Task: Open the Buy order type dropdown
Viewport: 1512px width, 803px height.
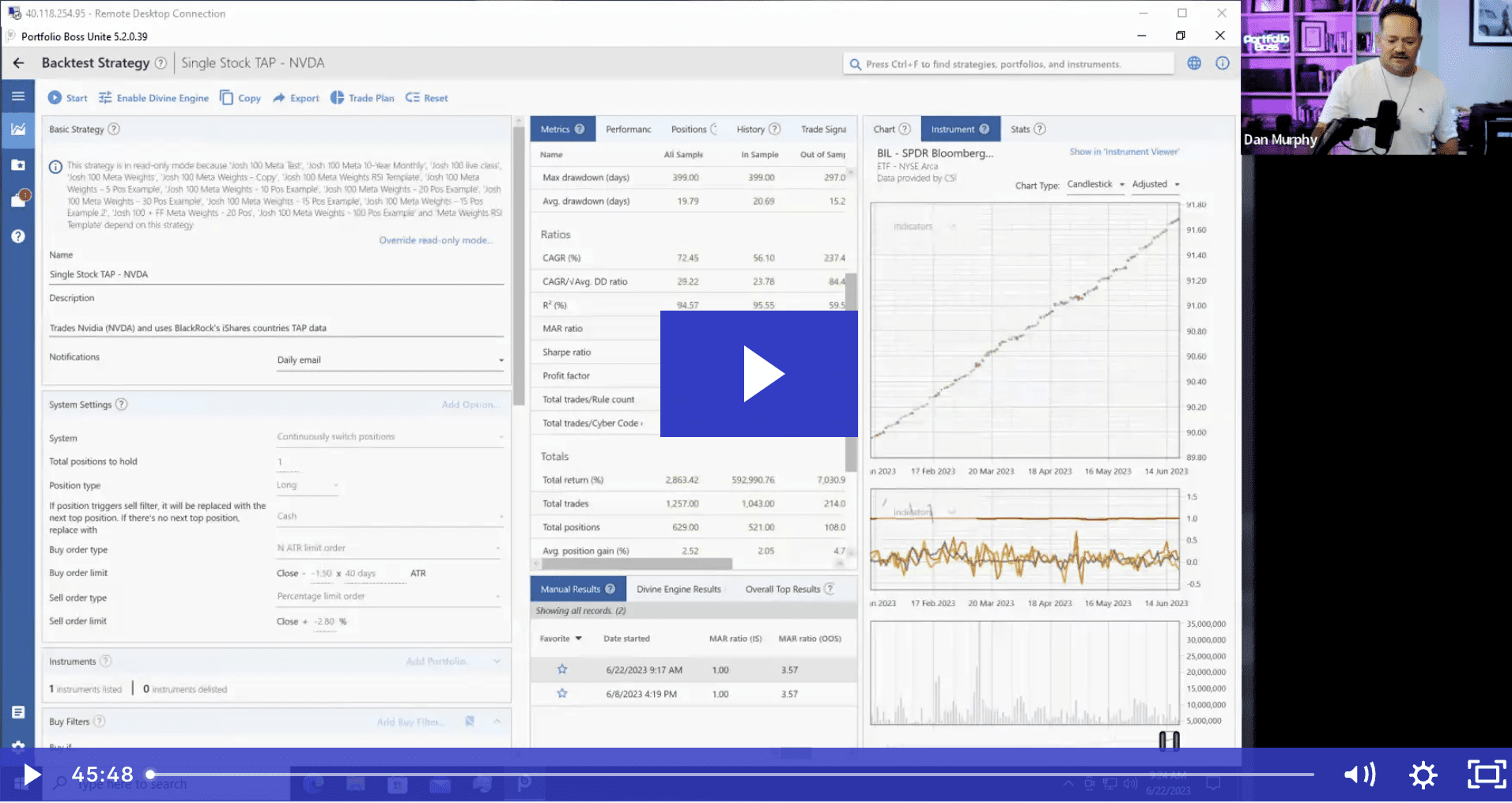Action: pyautogui.click(x=390, y=548)
